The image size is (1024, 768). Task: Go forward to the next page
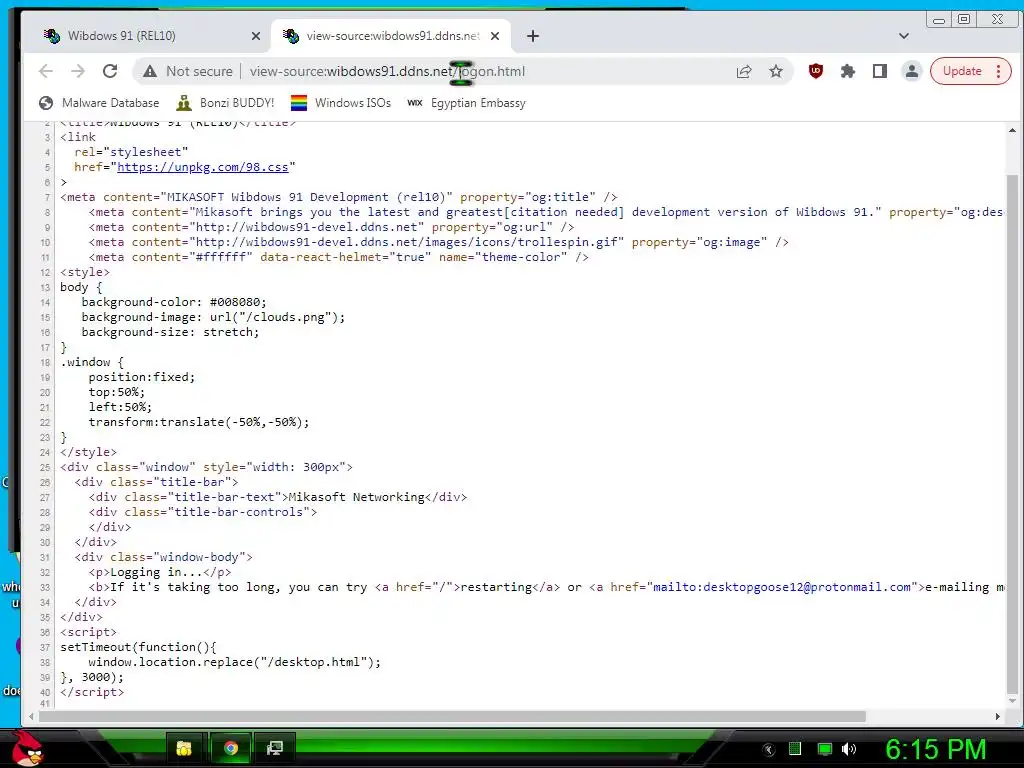tap(78, 71)
